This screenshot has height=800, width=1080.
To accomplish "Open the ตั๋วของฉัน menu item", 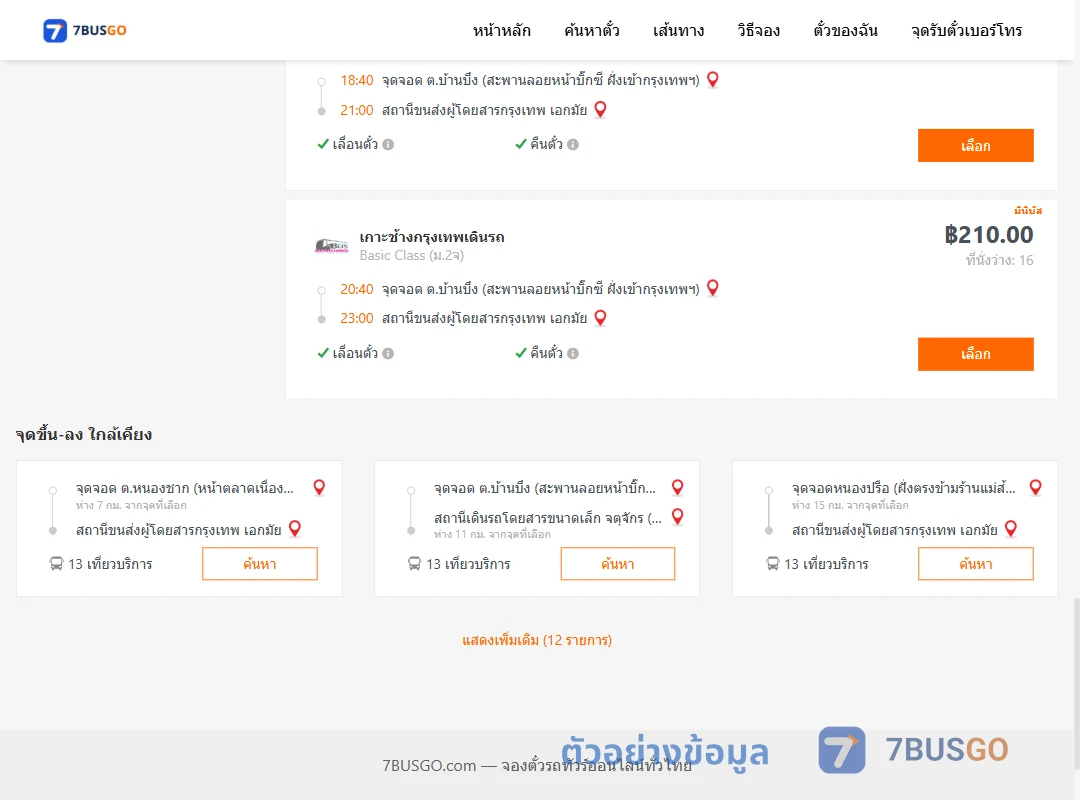I will click(845, 30).
